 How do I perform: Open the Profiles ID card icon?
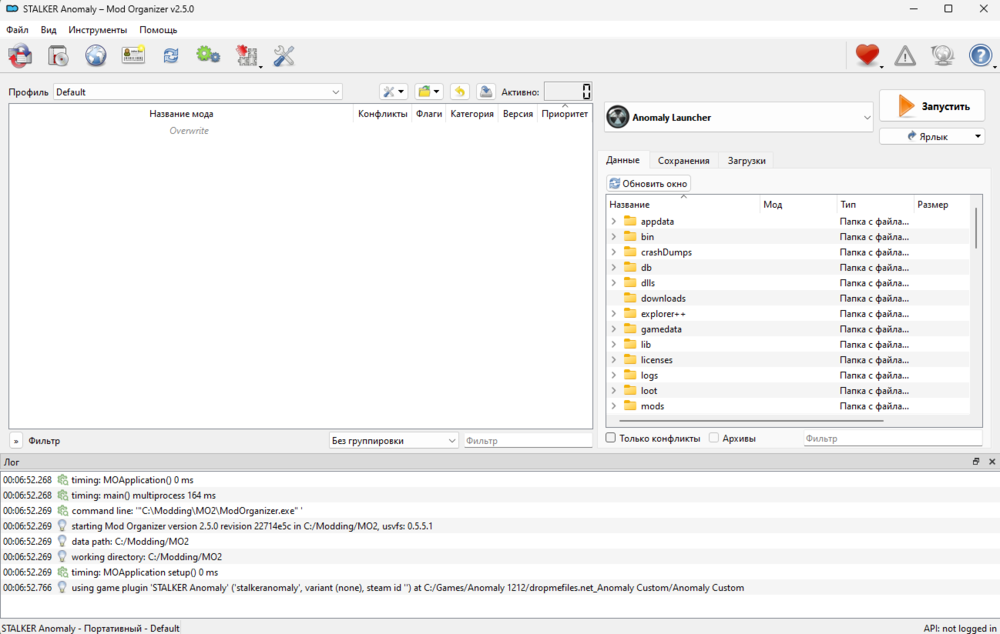[x=133, y=56]
